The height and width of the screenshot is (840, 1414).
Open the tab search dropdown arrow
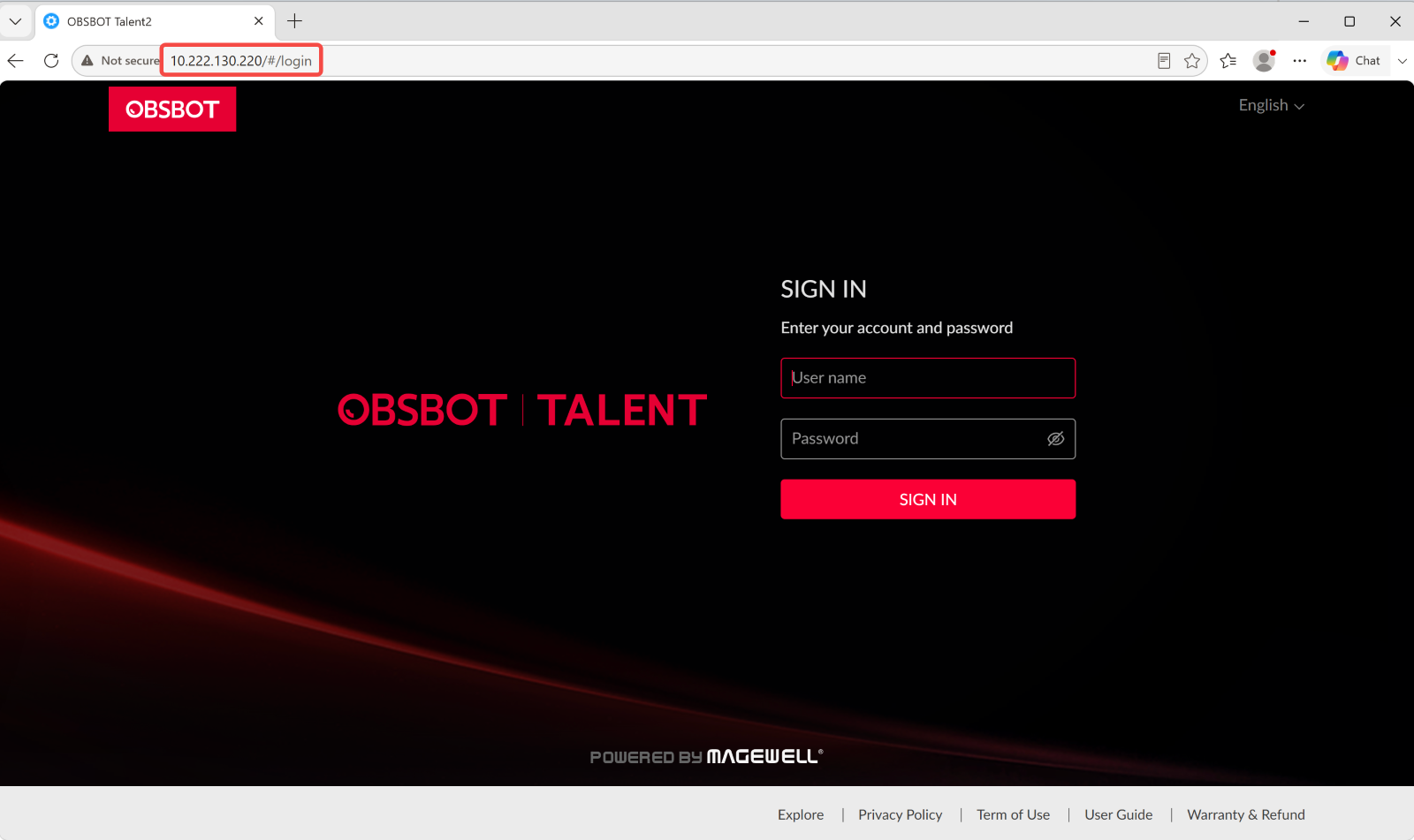click(15, 21)
